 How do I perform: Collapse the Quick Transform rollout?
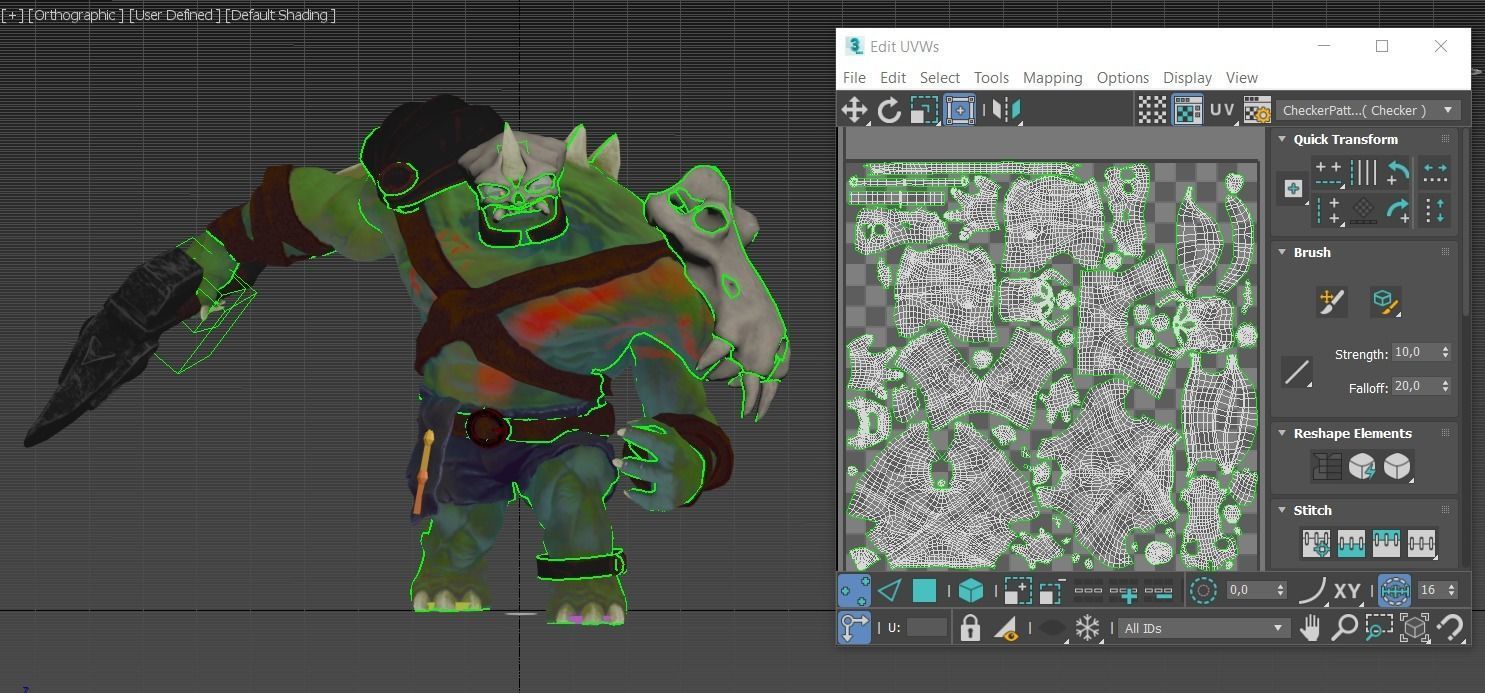(x=1282, y=139)
